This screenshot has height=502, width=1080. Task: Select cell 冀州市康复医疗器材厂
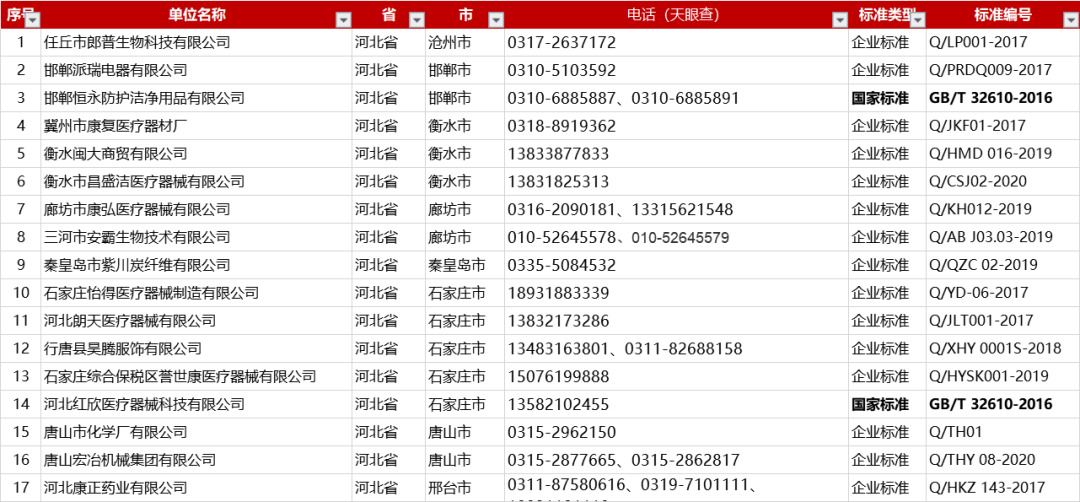pos(196,126)
